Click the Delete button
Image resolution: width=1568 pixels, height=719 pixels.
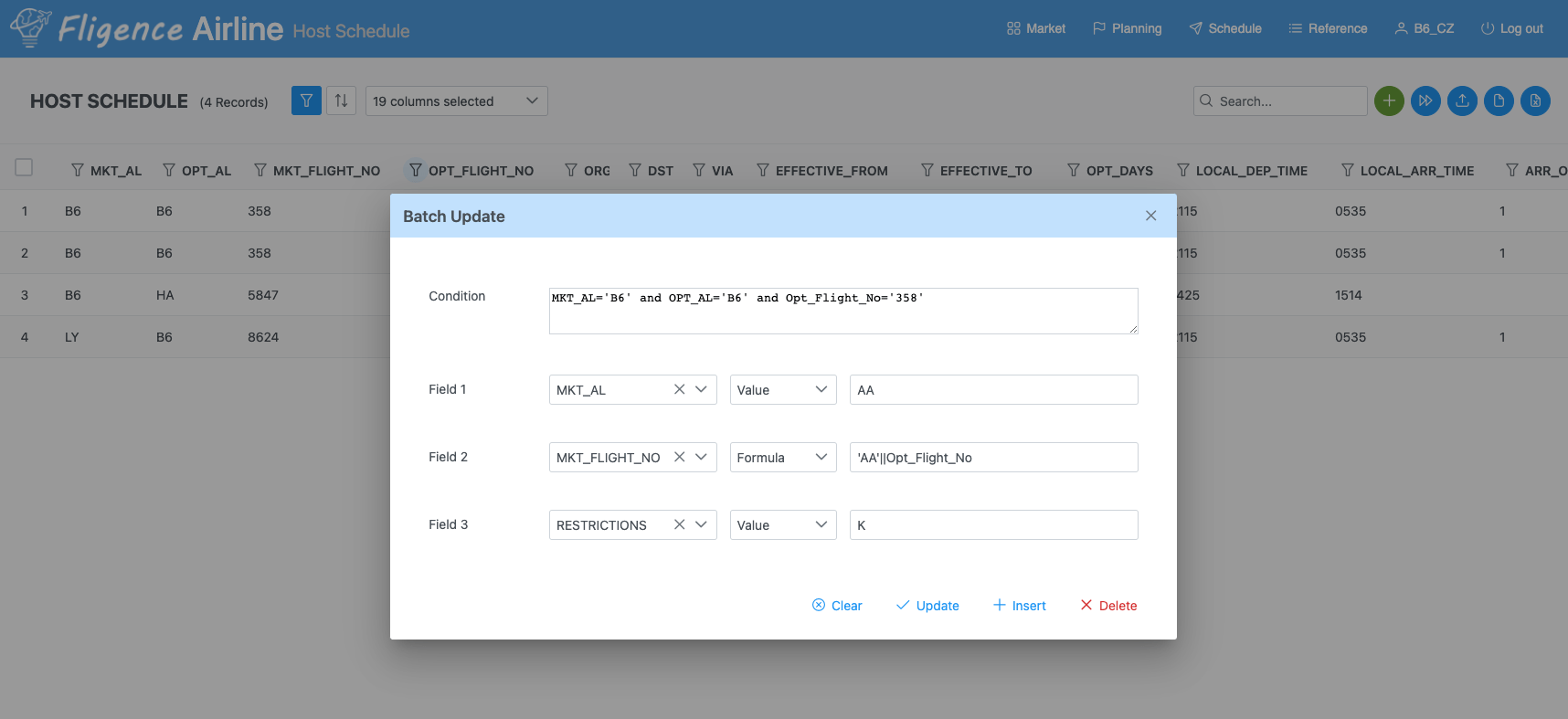pos(1108,605)
